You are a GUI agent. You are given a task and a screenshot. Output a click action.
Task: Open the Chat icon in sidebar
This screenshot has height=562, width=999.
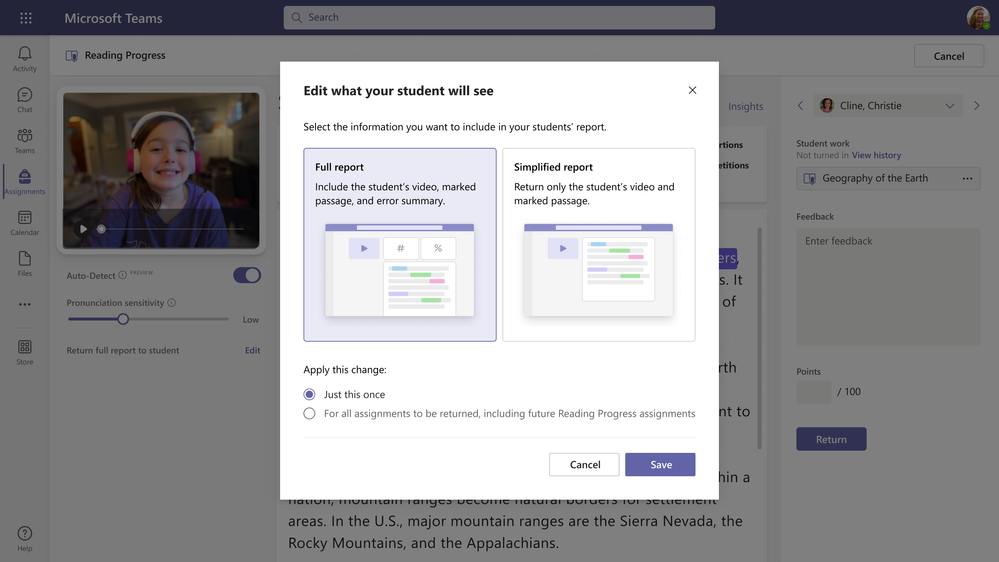tap(25, 95)
